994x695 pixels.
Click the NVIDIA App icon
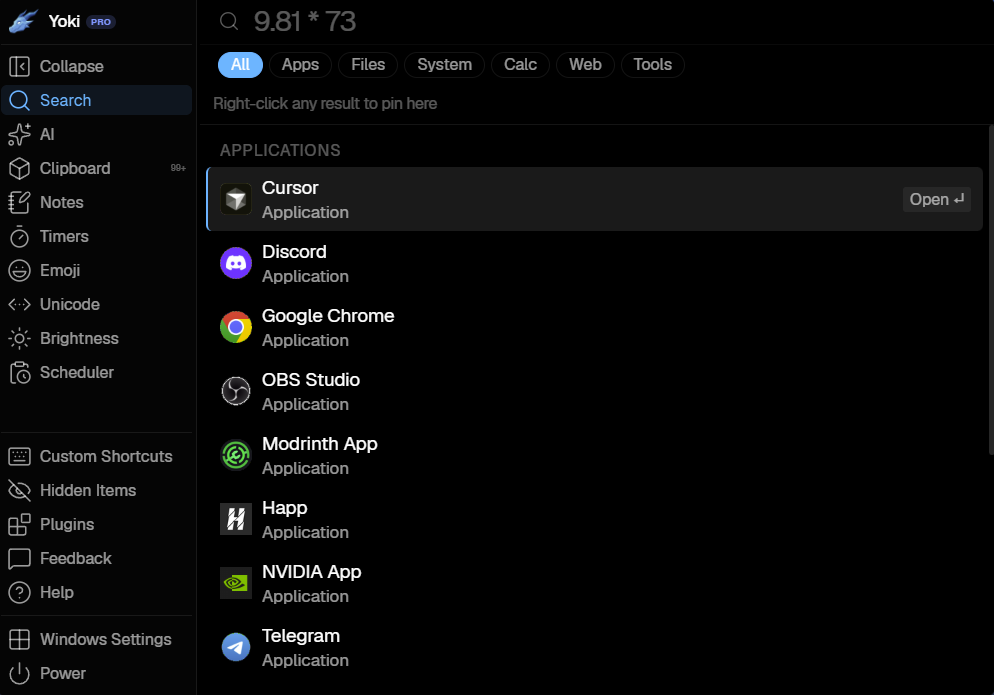(x=236, y=583)
